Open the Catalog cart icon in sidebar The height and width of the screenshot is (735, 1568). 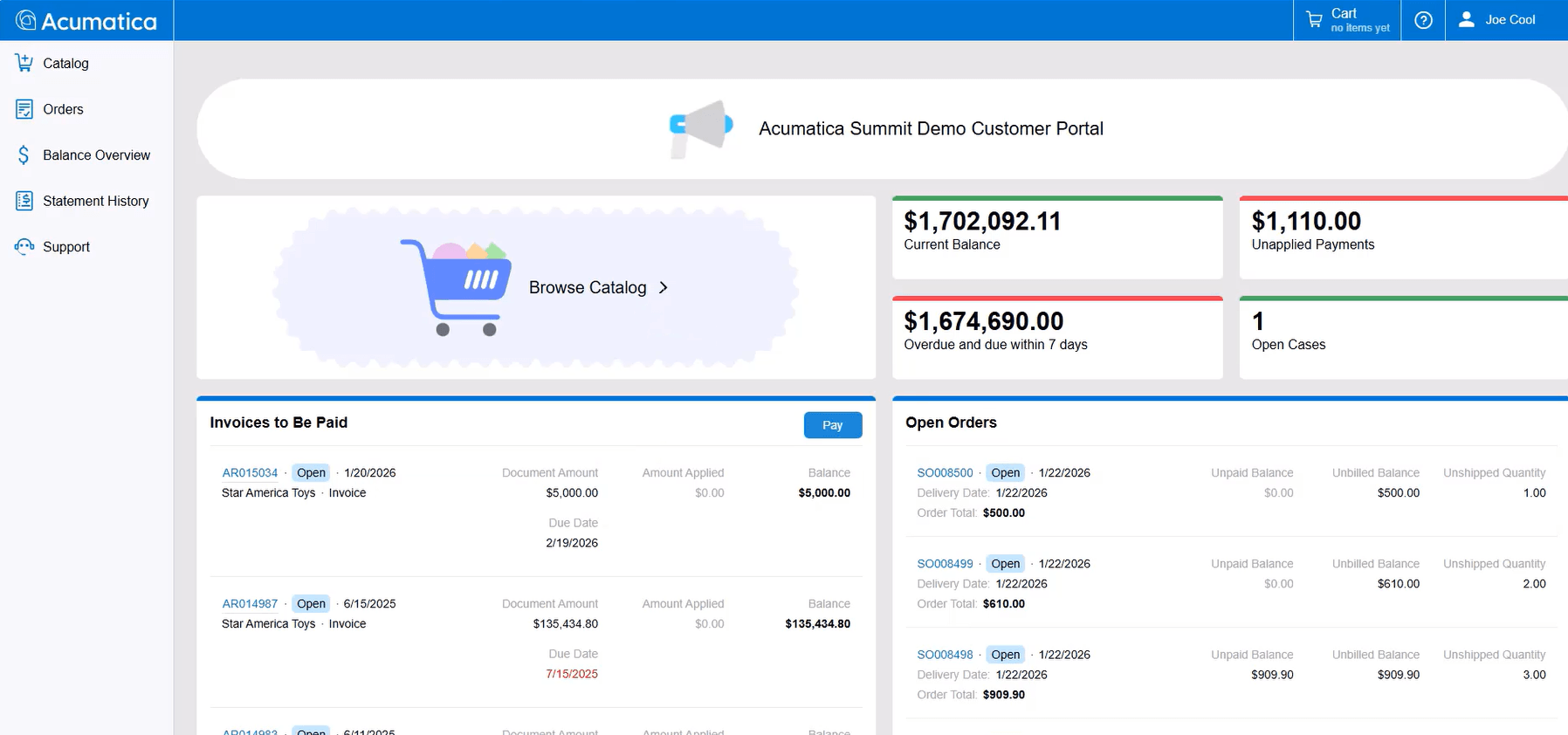(24, 63)
